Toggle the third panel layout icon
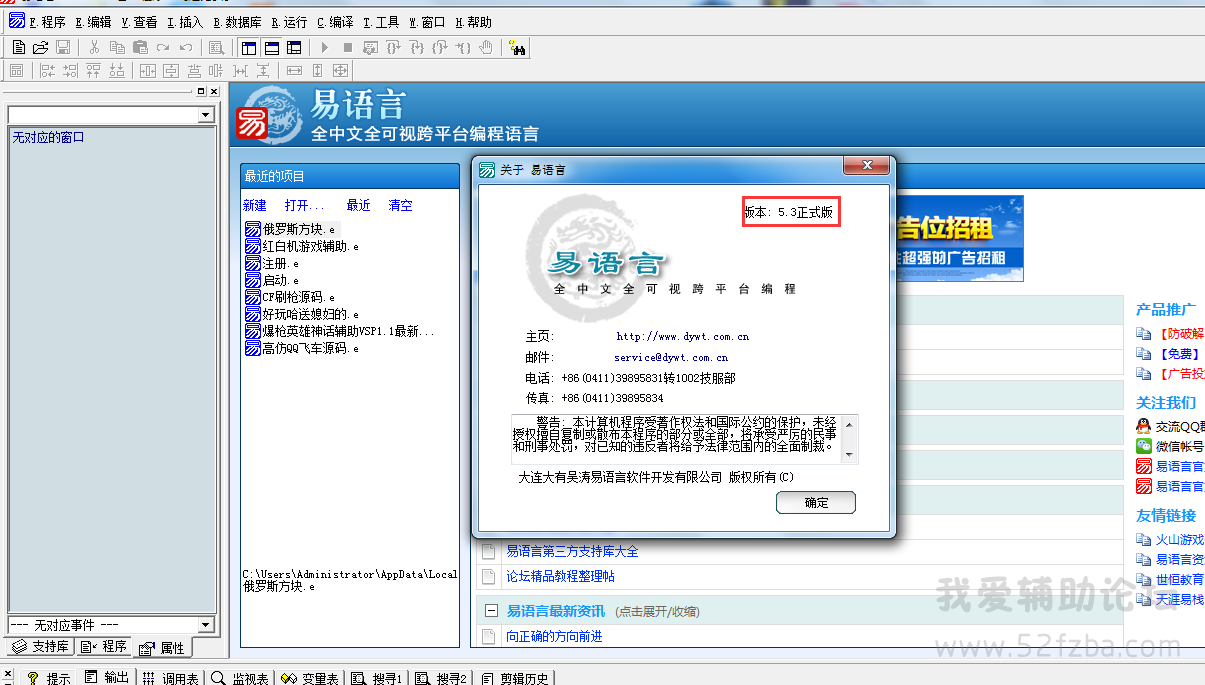The width and height of the screenshot is (1205, 685). 294,47
